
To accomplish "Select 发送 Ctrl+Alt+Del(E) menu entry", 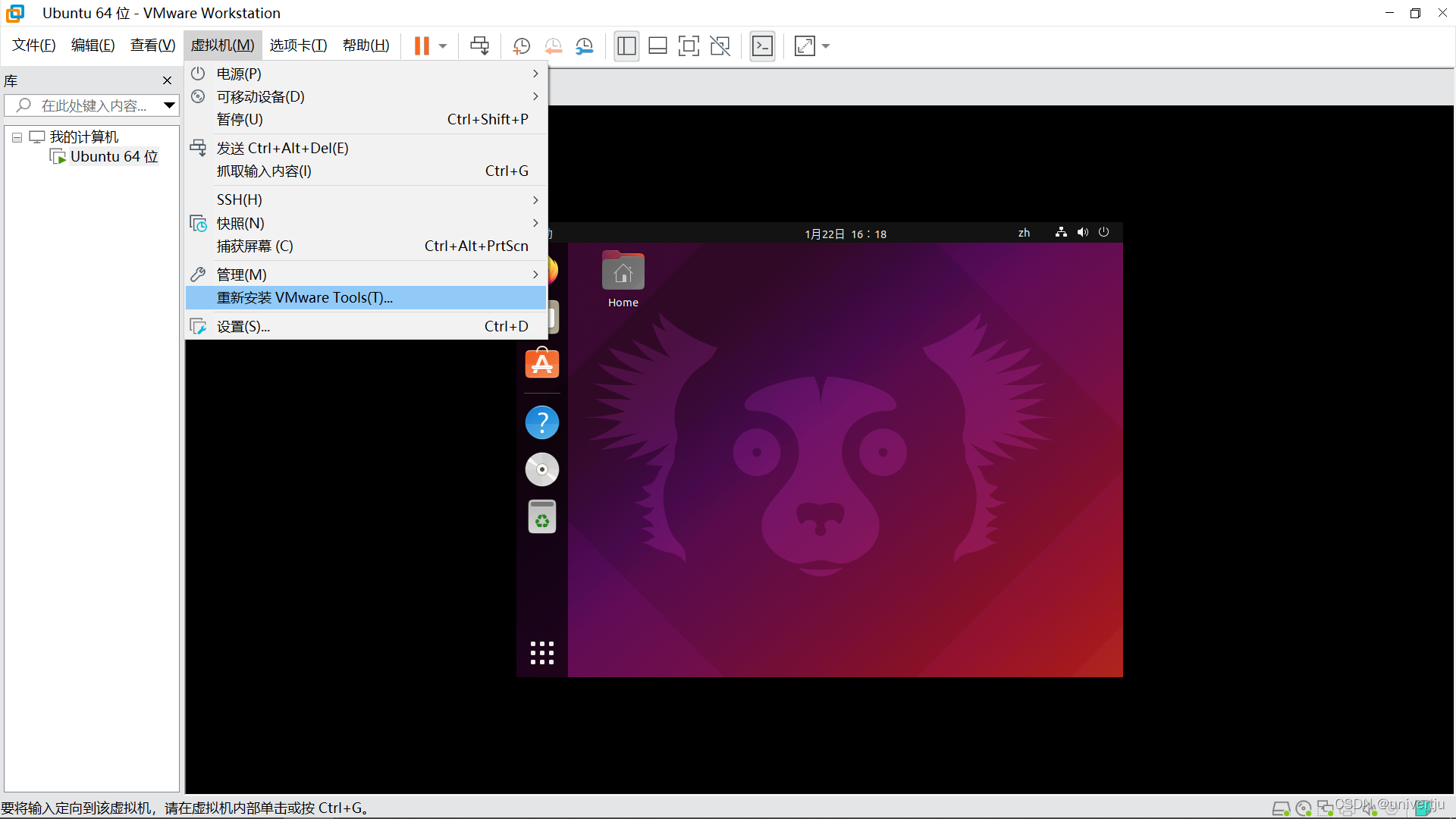I will point(366,148).
